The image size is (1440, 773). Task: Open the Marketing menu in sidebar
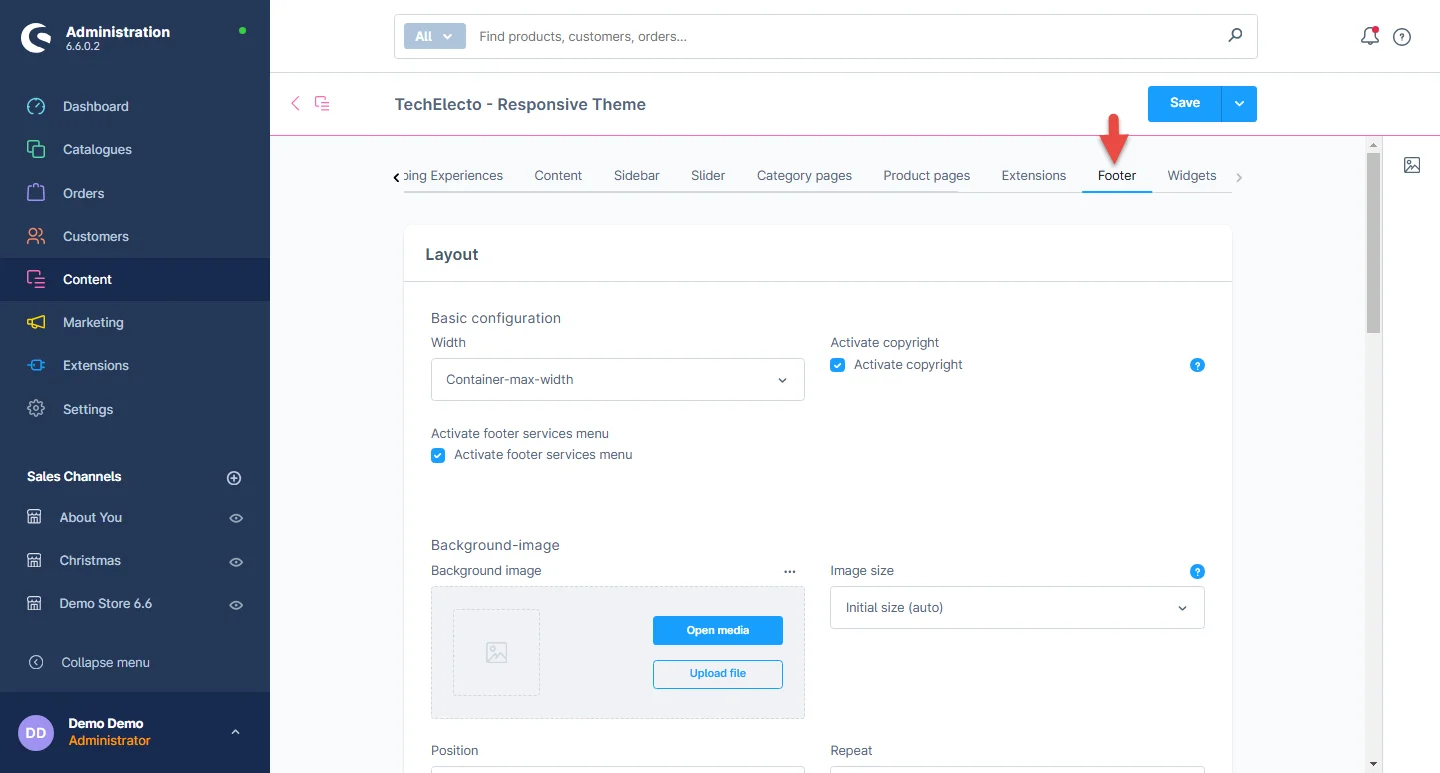pyautogui.click(x=93, y=323)
